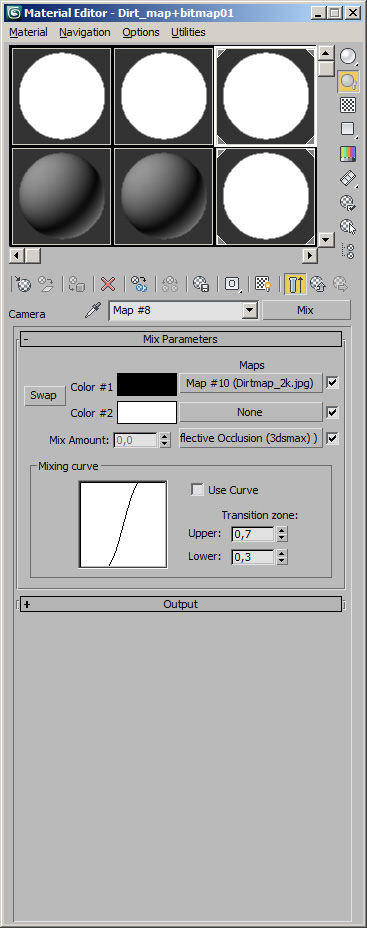Open the Reflective Occlusion (3dsmax) map button
367x928 pixels.
tap(251, 439)
